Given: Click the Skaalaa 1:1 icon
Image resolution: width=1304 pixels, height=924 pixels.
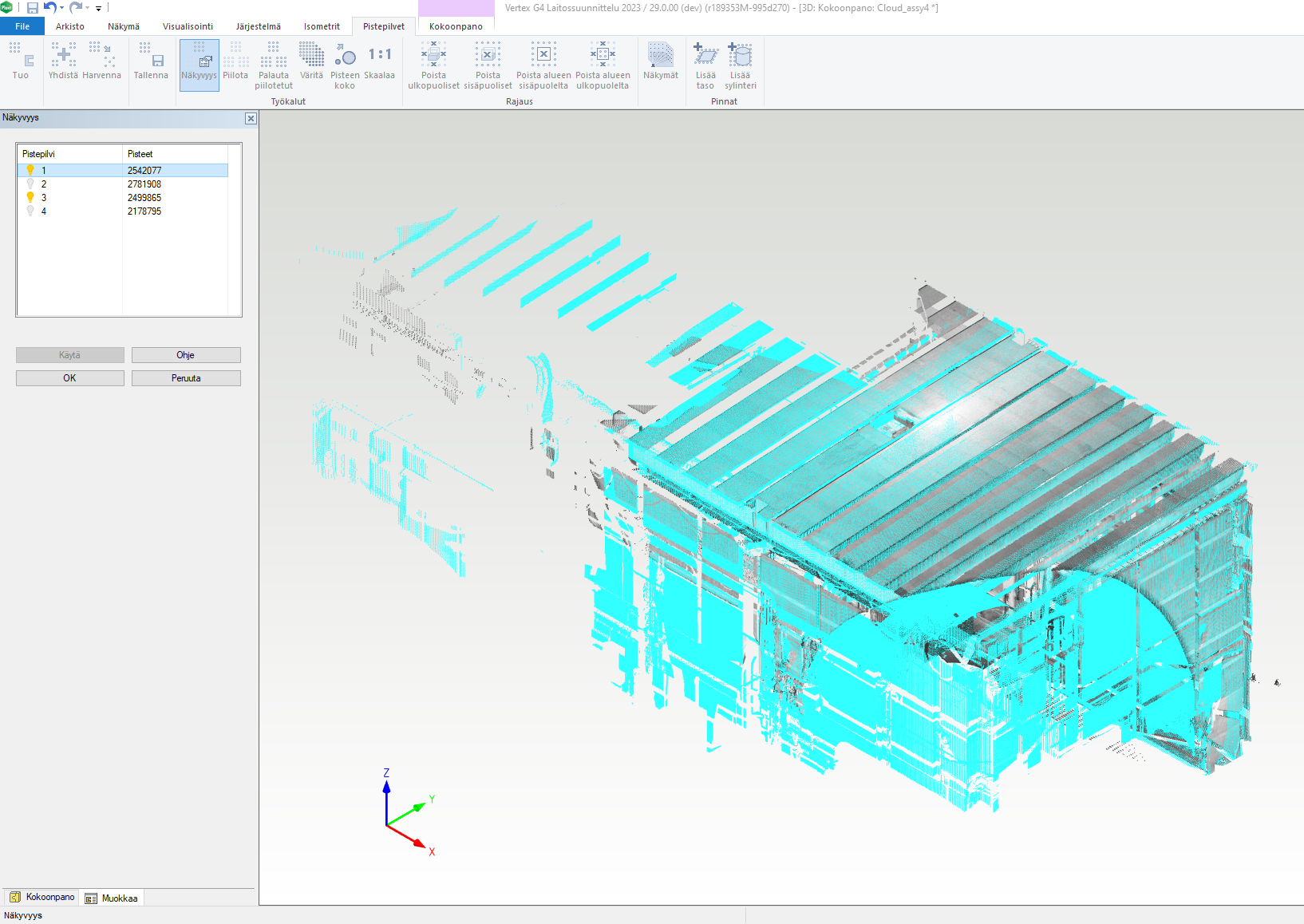Looking at the screenshot, I should click(x=379, y=56).
